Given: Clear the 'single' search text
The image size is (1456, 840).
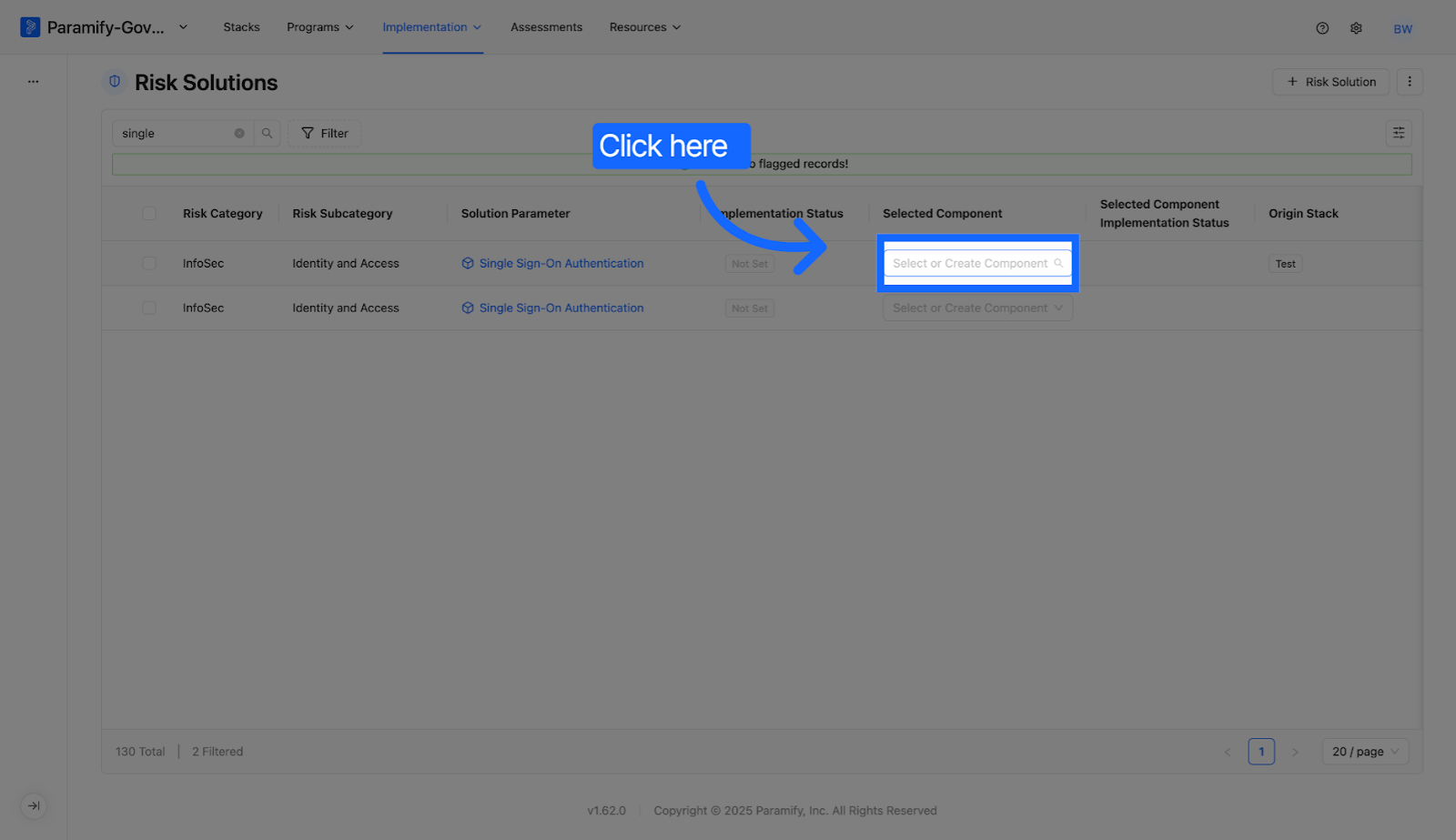Looking at the screenshot, I should coord(239,133).
